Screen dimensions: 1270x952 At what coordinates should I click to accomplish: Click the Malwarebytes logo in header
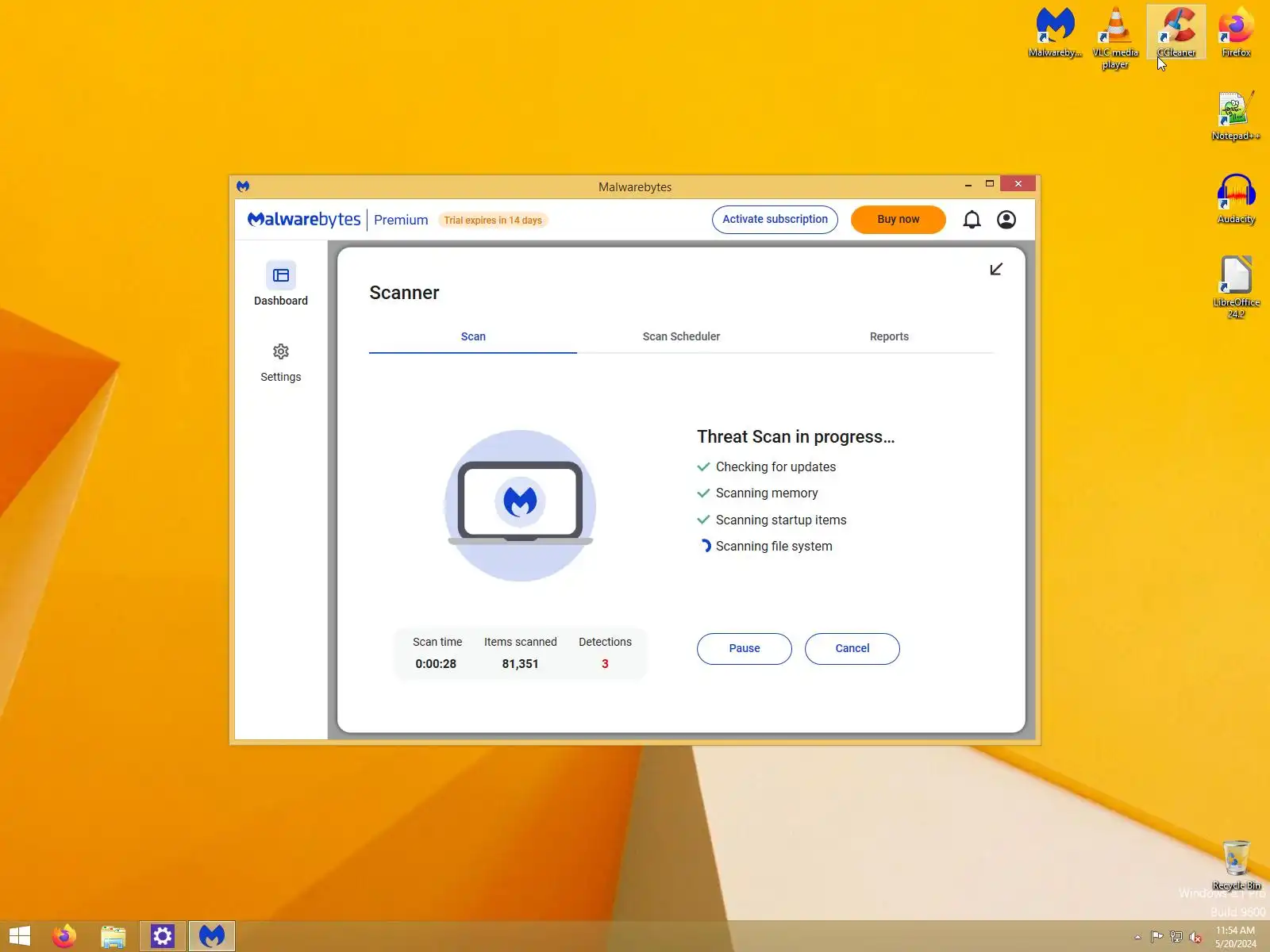pos(304,220)
